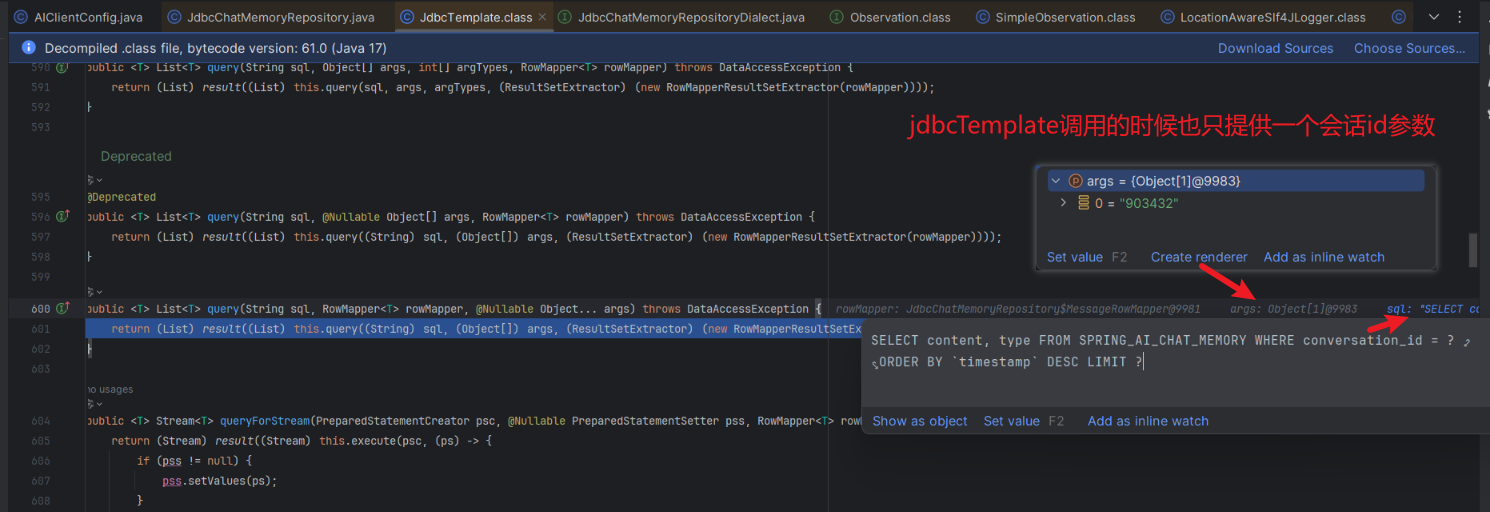Click the info icon in decompiled banner
Screen dimensions: 1490x512
pos(26,49)
